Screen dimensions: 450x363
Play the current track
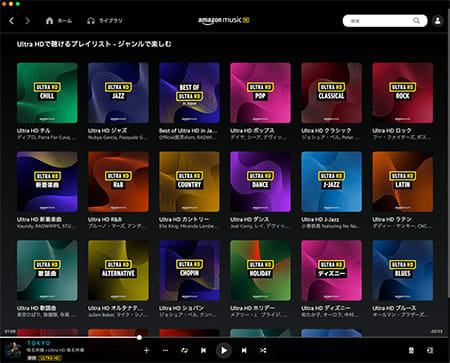coord(224,350)
